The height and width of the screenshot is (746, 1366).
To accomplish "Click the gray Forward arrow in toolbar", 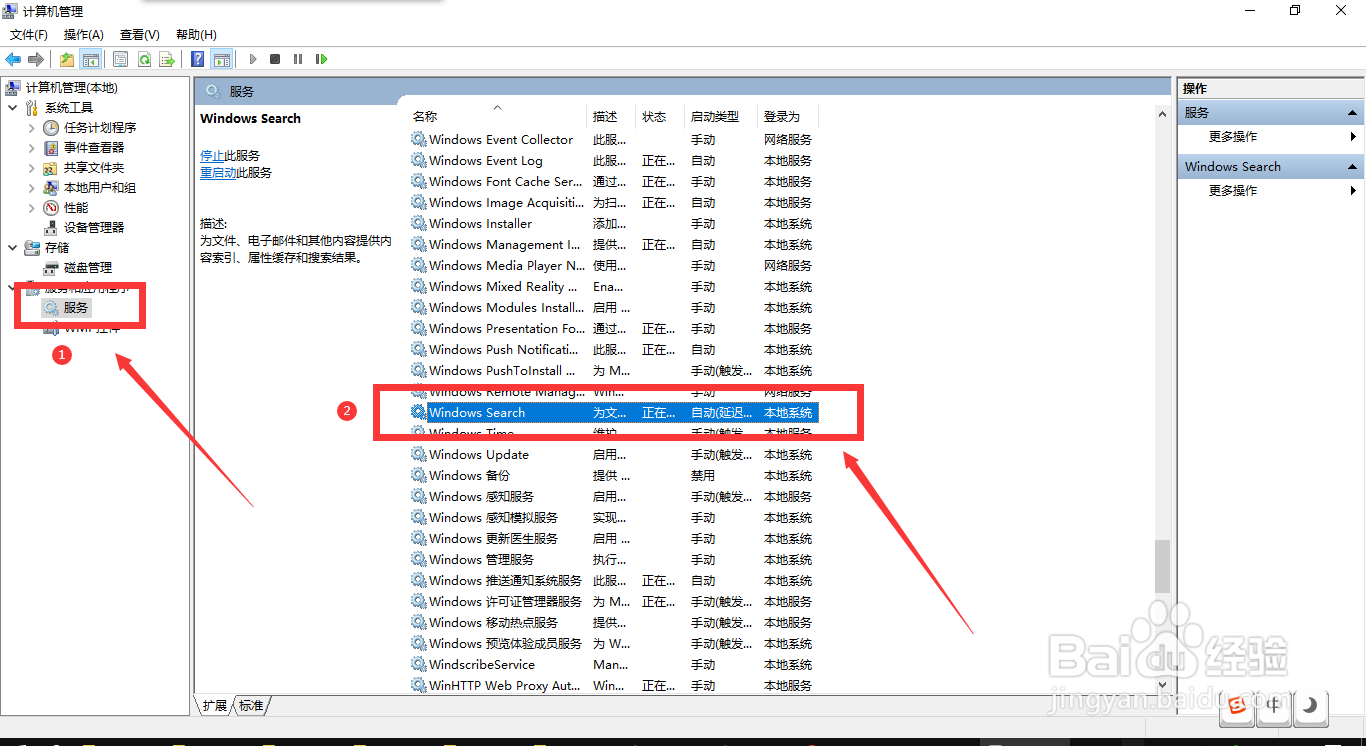I will click(x=36, y=59).
